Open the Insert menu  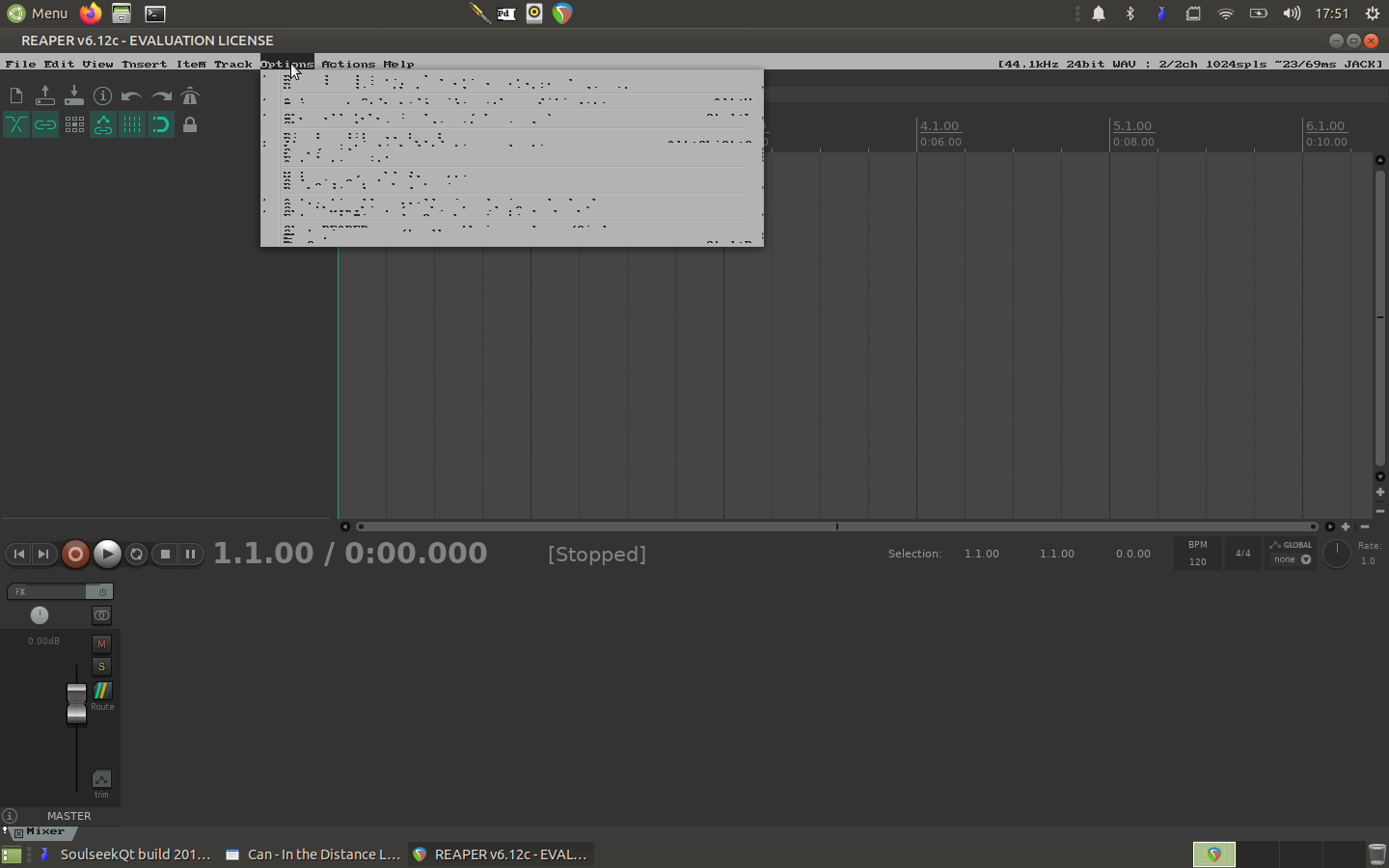144,64
